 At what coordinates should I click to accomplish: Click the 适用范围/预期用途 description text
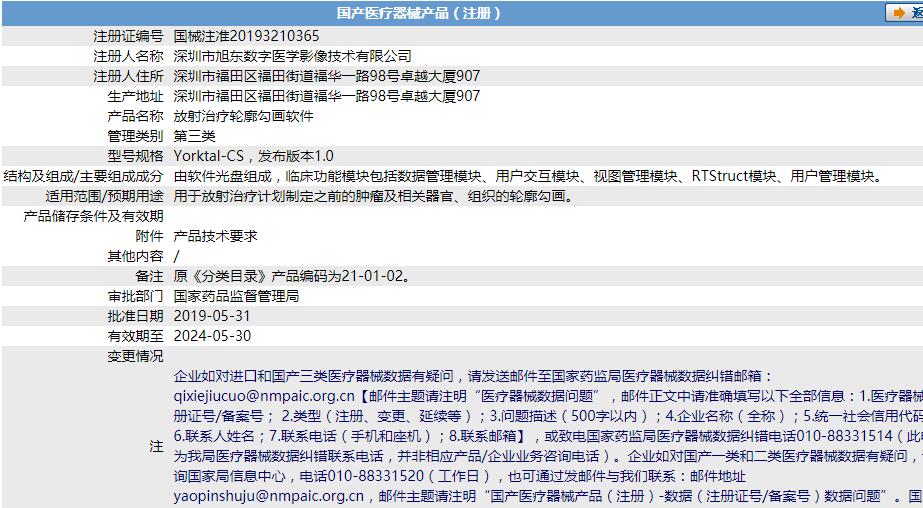[x=374, y=196]
